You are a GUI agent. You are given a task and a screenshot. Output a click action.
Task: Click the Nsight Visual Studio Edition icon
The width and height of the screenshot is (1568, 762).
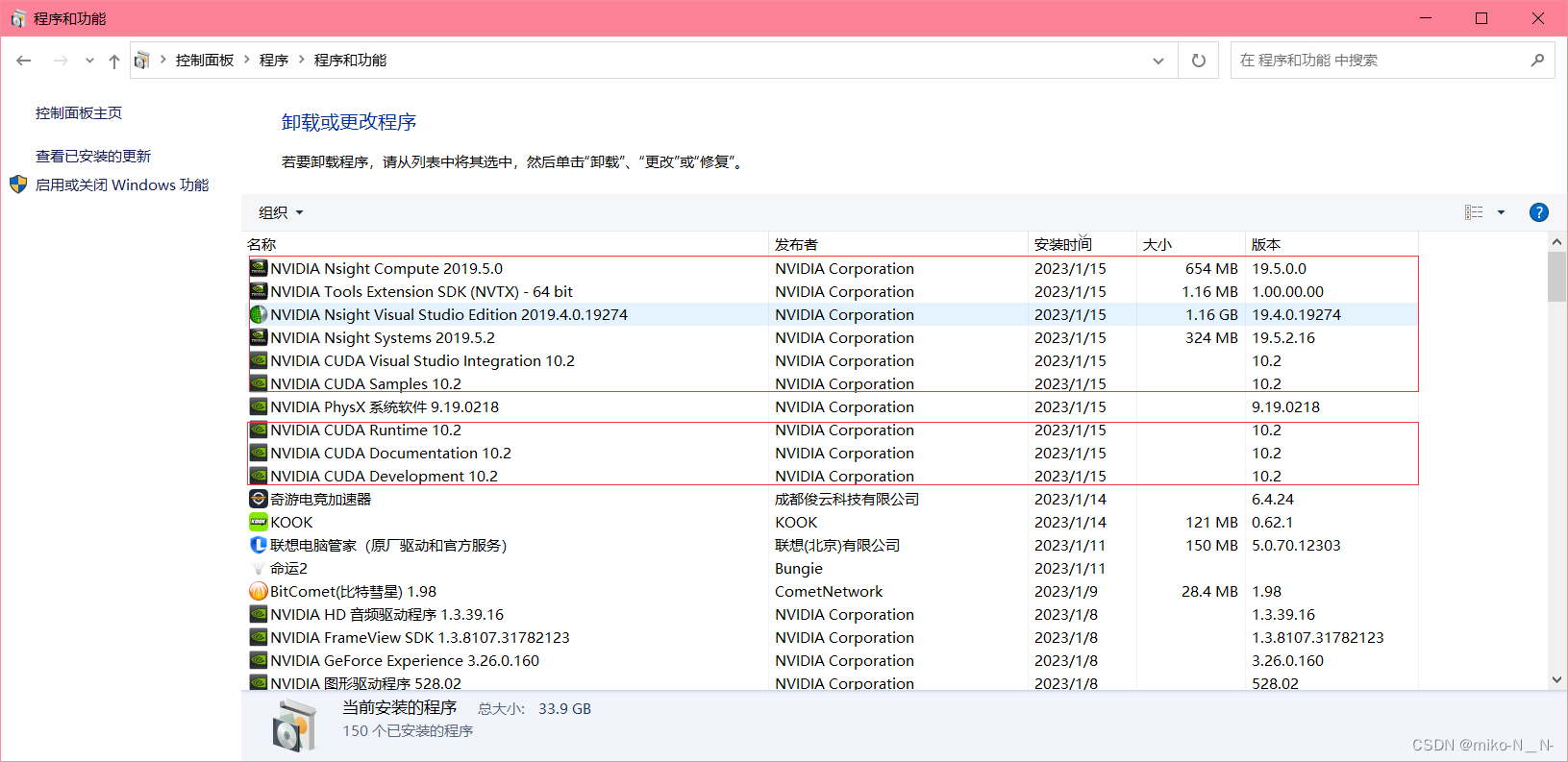[x=258, y=314]
